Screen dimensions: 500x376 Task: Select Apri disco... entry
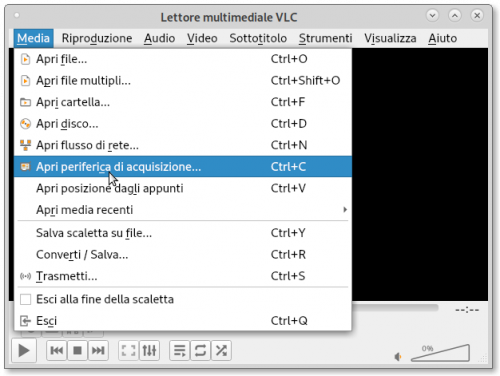pos(183,124)
